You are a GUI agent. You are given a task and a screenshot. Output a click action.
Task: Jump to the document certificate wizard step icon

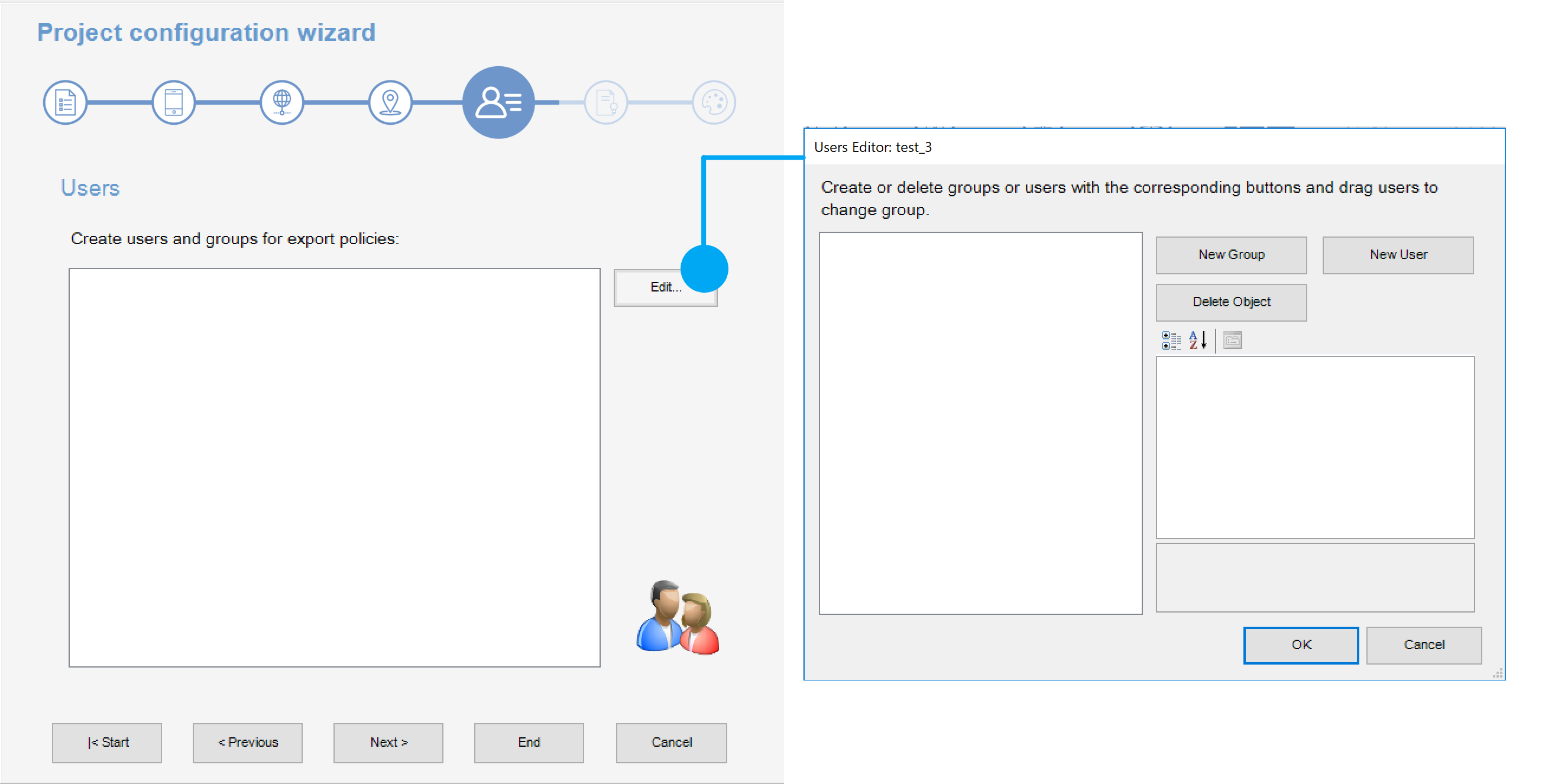click(606, 102)
